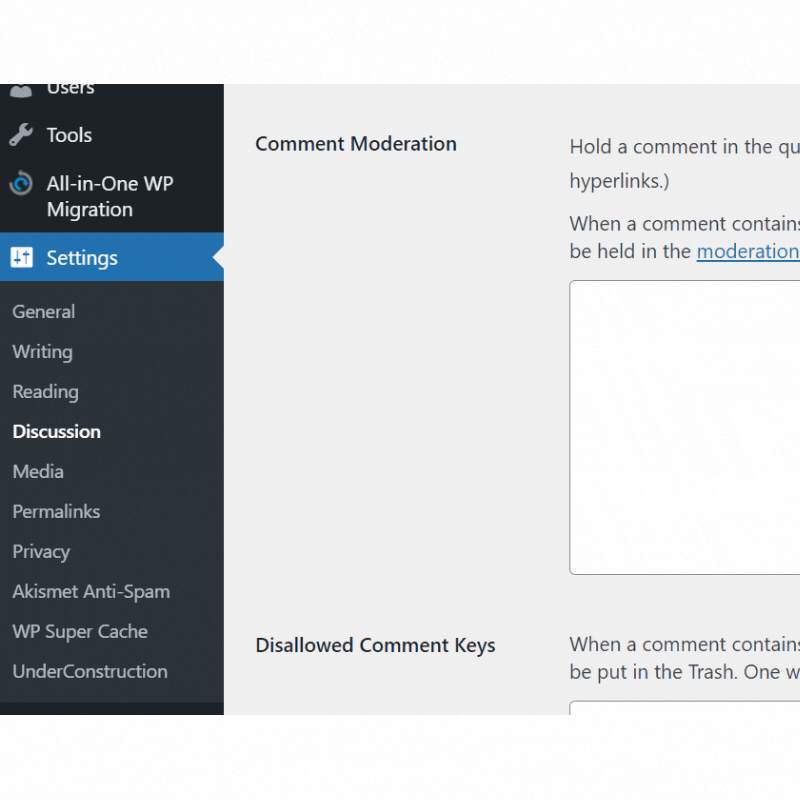The height and width of the screenshot is (800, 800).
Task: Click the Tools wrench icon
Action: pyautogui.click(x=21, y=135)
